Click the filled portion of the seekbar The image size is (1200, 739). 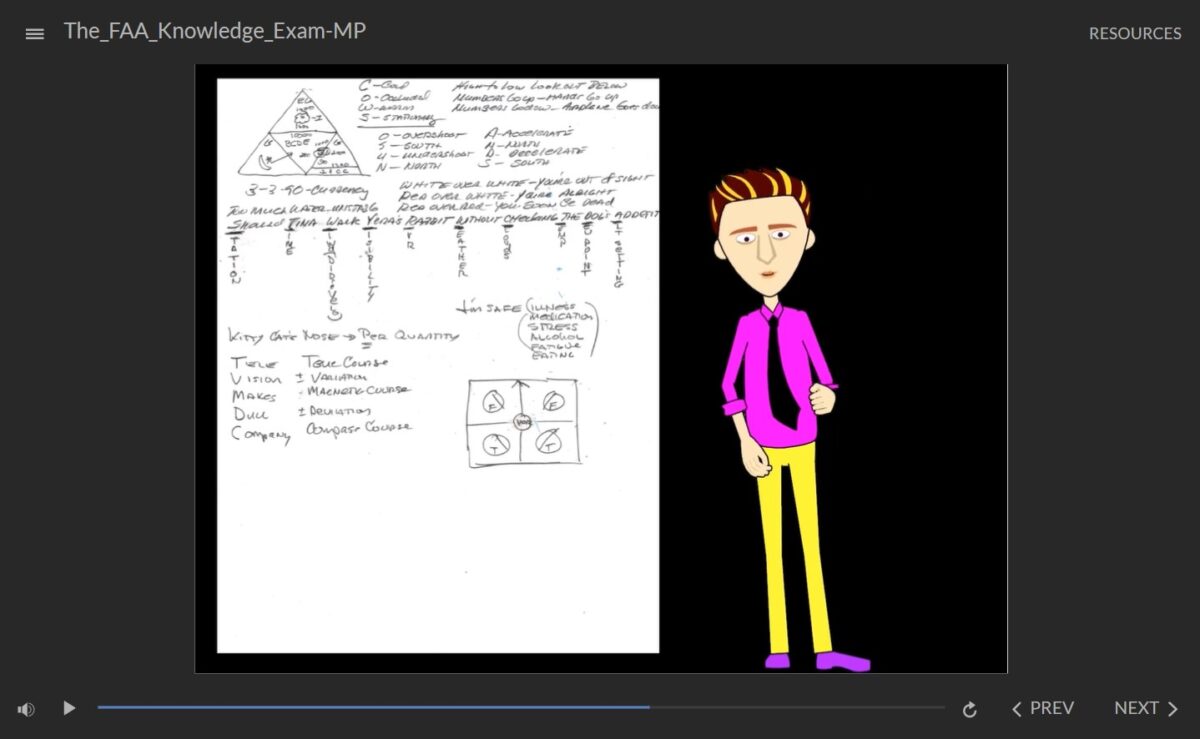point(370,707)
